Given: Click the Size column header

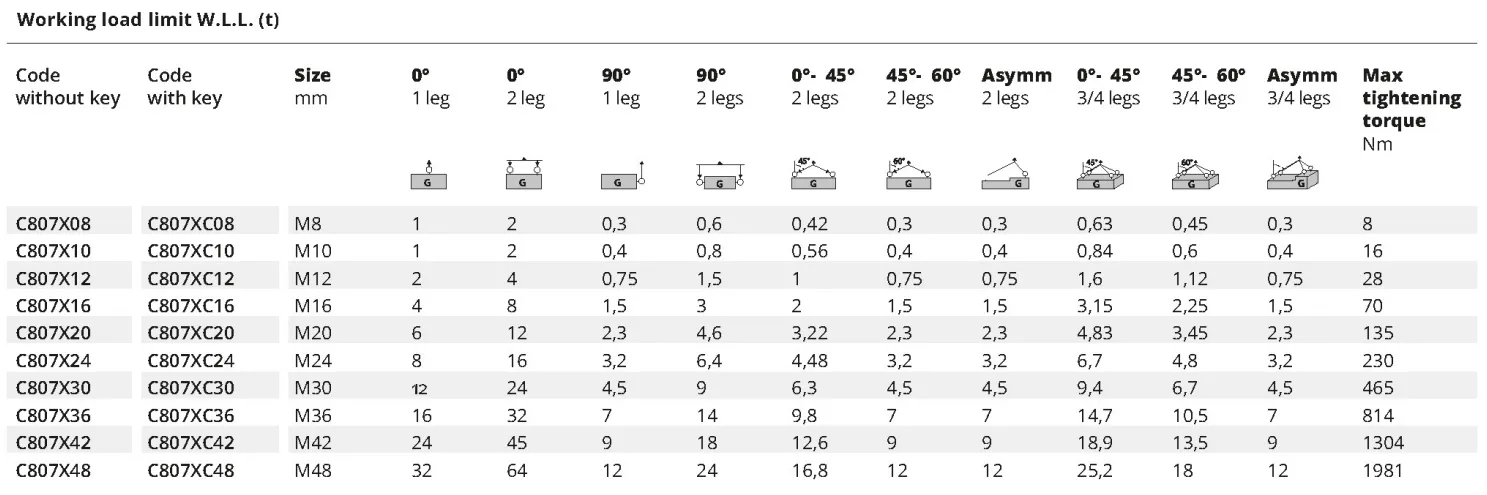Looking at the screenshot, I should click(312, 87).
